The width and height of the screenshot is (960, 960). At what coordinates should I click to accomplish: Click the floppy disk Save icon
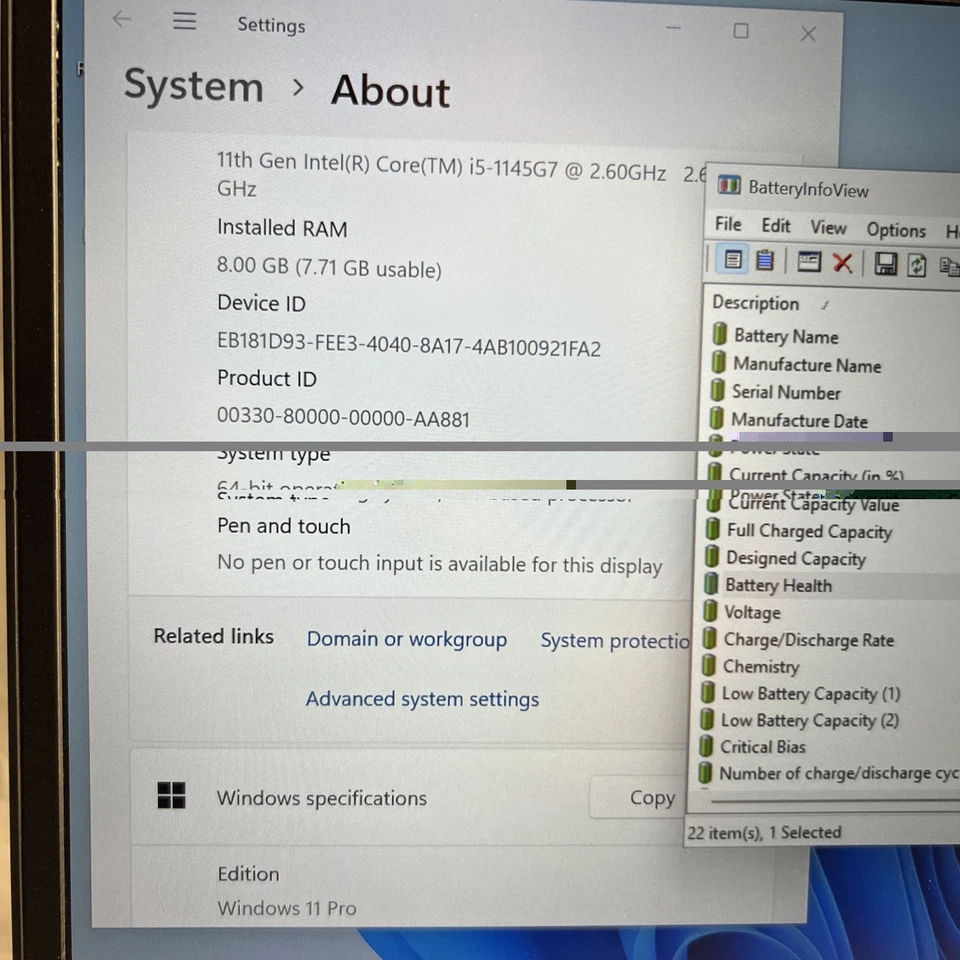885,264
